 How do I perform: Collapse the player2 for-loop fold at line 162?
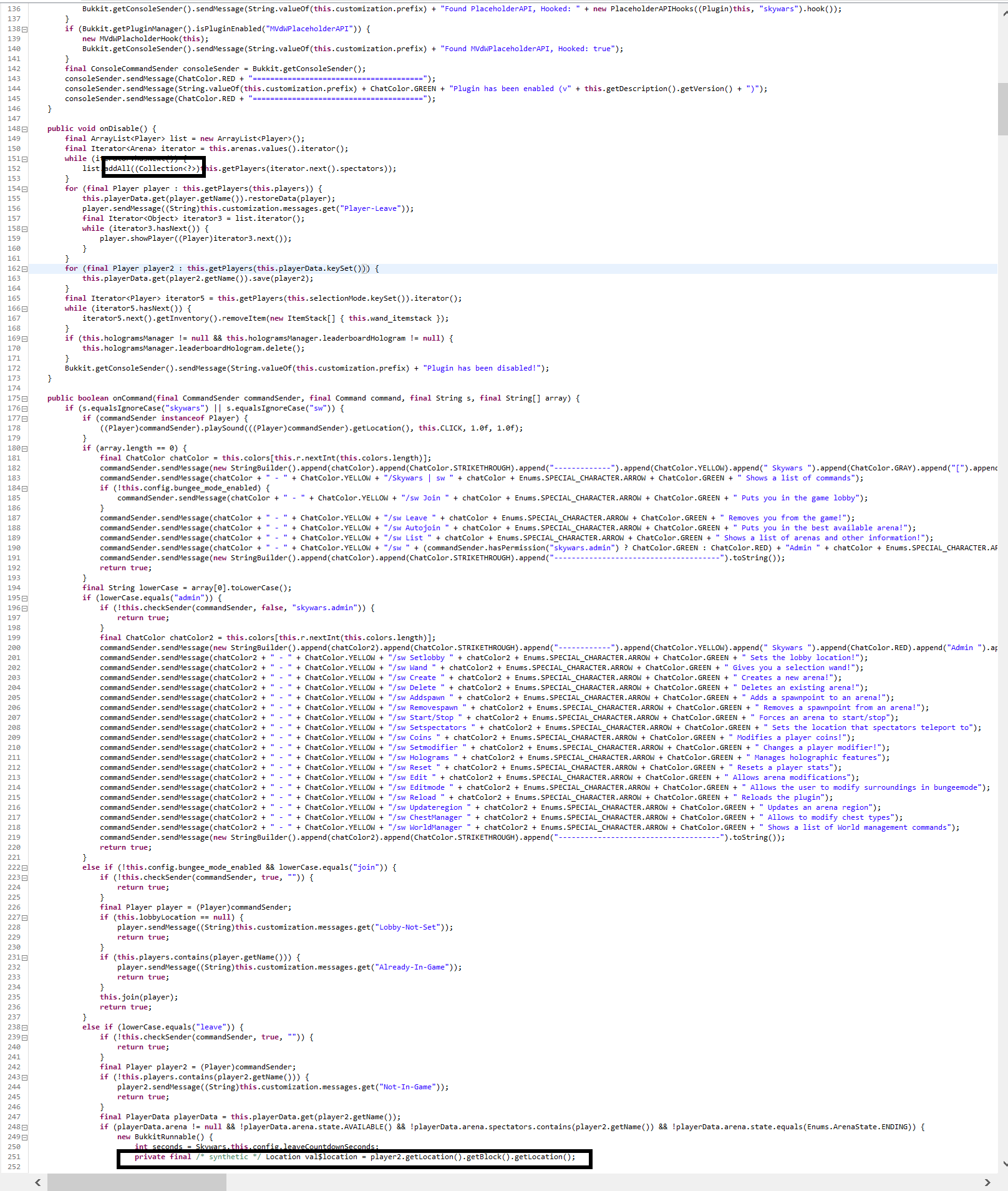[24, 268]
